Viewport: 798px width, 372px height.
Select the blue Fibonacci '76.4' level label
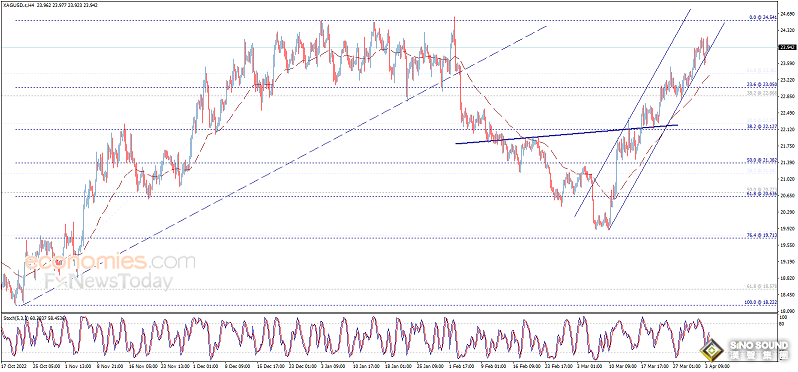point(761,235)
